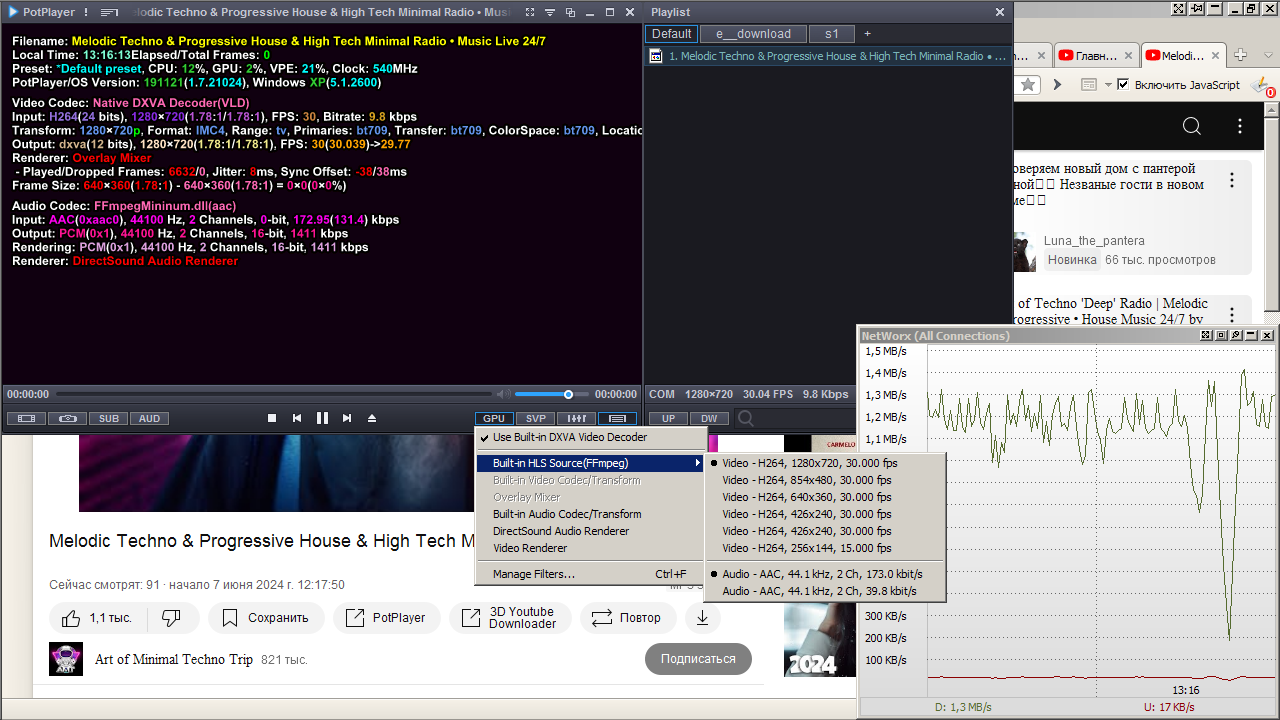Click the bookmark star icon in browser

click(x=1027, y=85)
